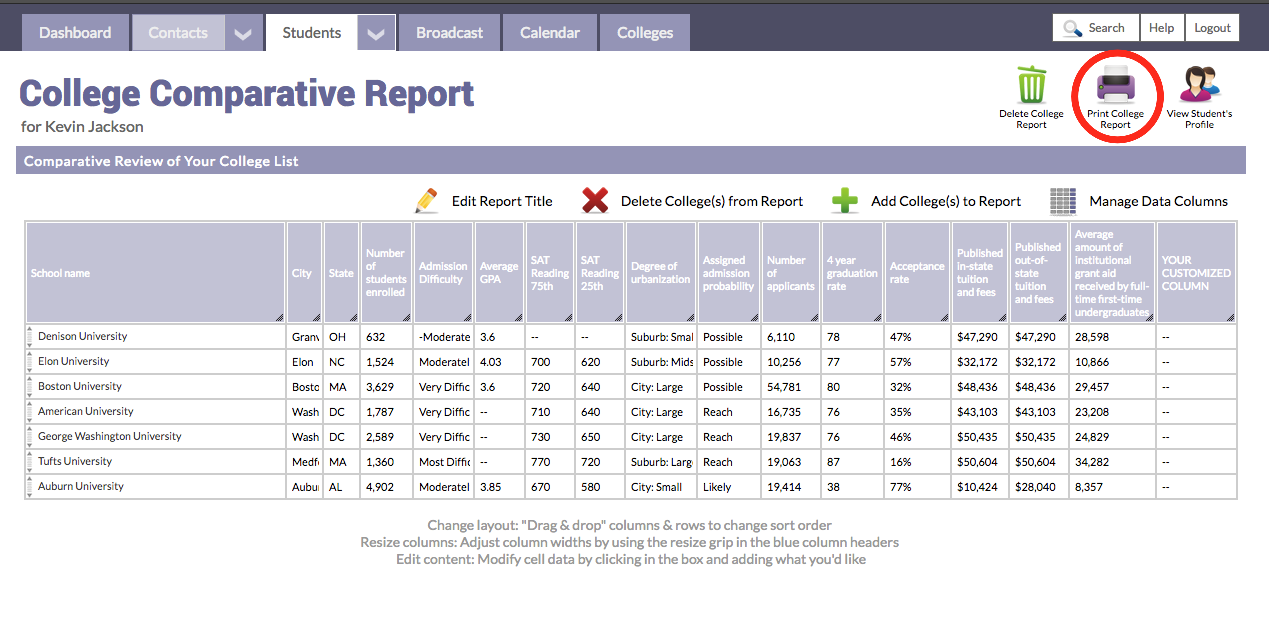
Task: Click the Delete College Report trash icon
Action: point(1032,86)
